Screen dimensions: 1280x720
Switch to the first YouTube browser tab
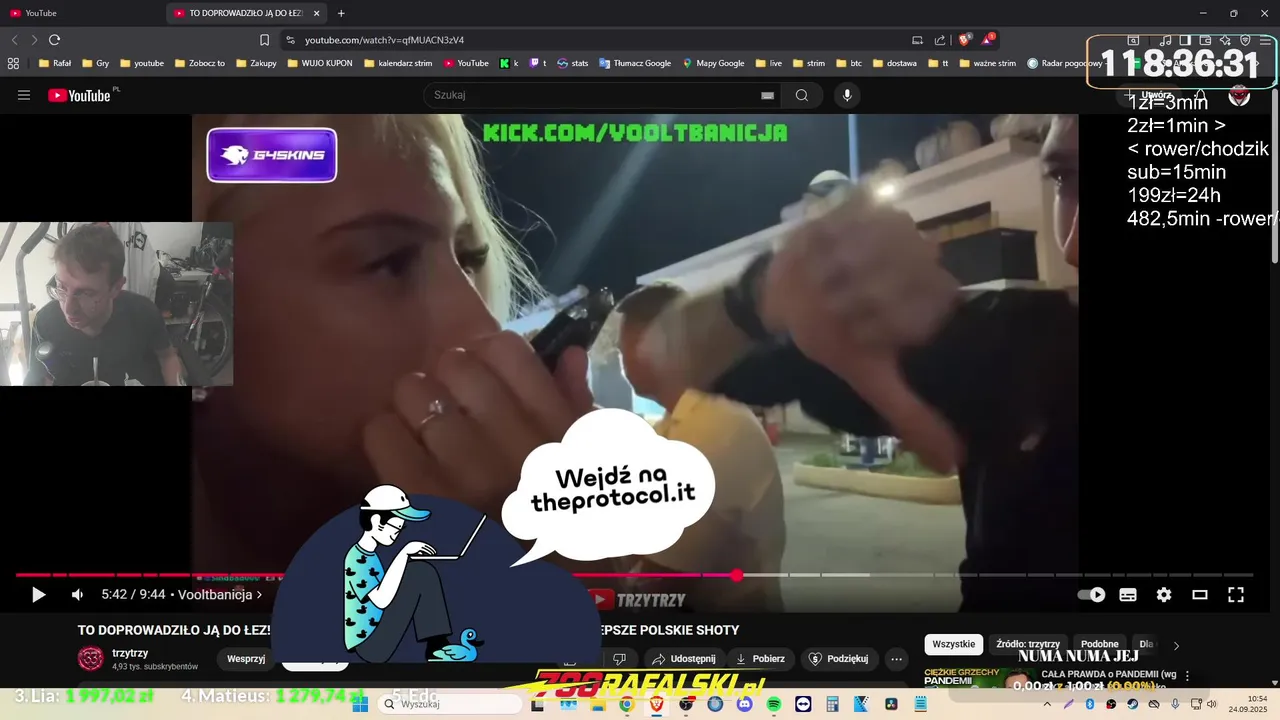click(80, 13)
